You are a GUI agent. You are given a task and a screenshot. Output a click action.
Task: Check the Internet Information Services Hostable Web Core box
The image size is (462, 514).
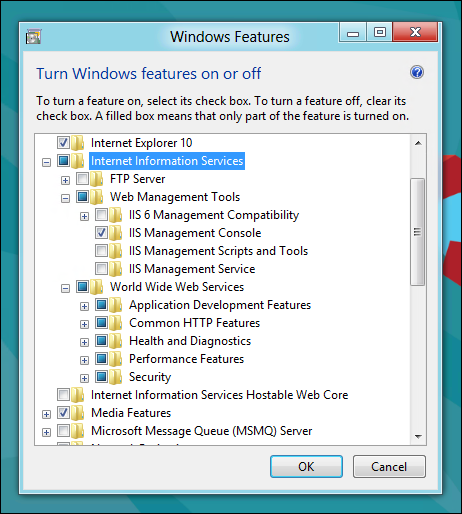pyautogui.click(x=63, y=395)
